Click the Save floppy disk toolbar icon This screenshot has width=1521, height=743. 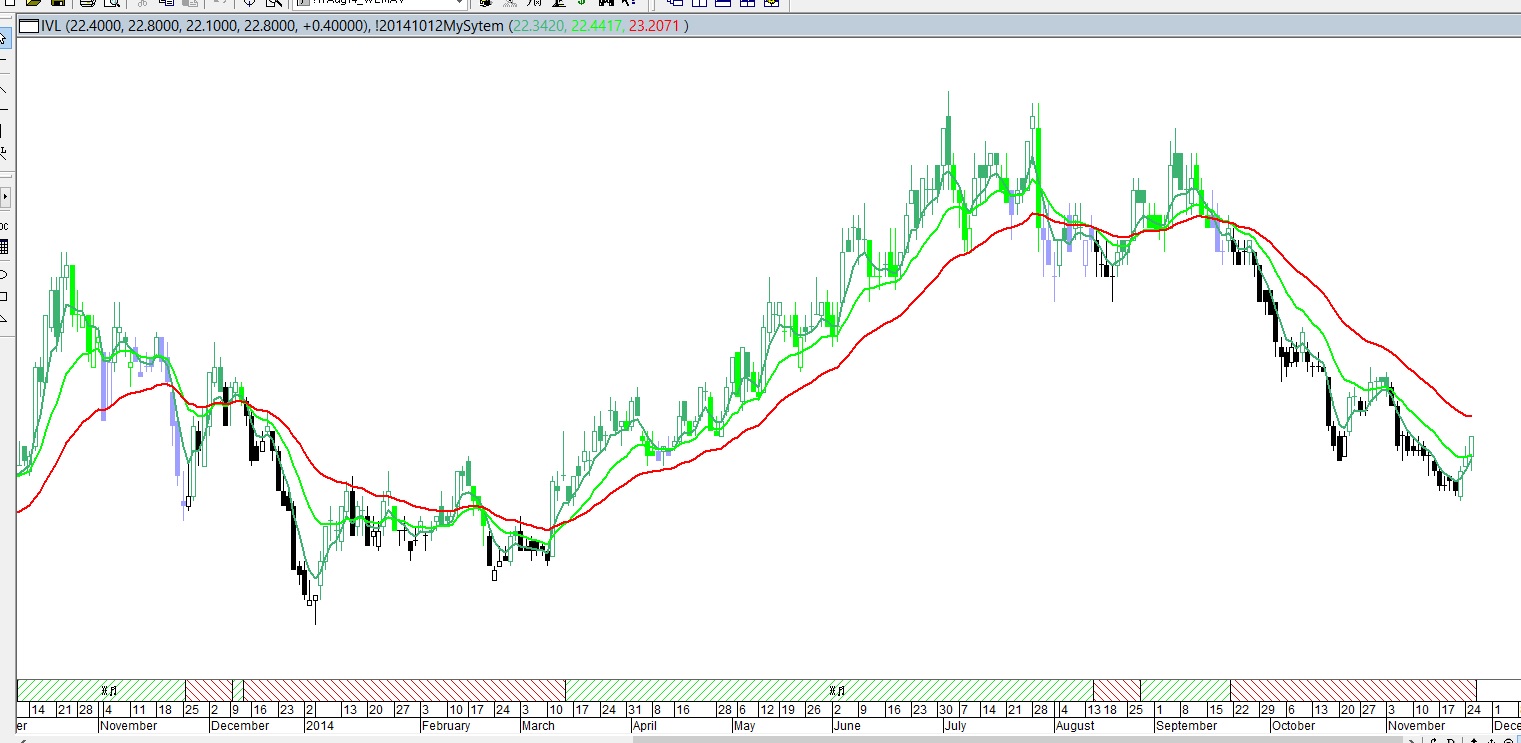point(58,4)
